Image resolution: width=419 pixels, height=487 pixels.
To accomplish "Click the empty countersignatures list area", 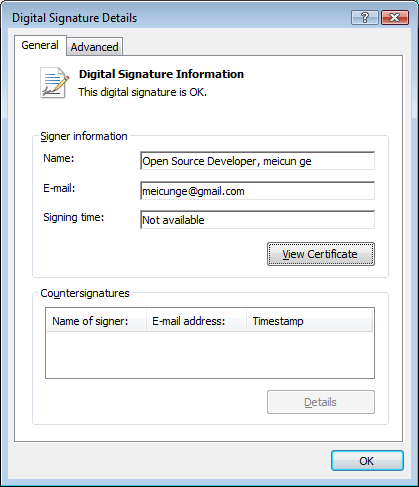I will 210,355.
